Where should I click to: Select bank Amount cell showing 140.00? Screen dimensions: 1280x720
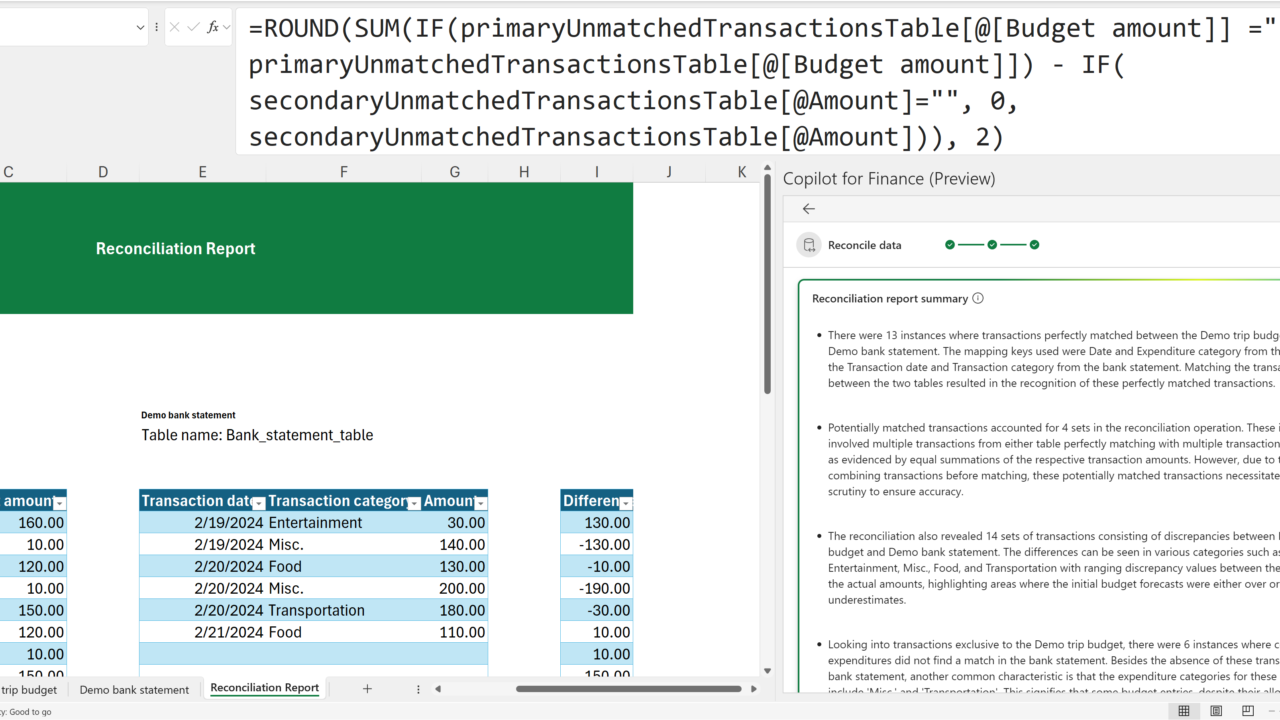[x=455, y=545]
